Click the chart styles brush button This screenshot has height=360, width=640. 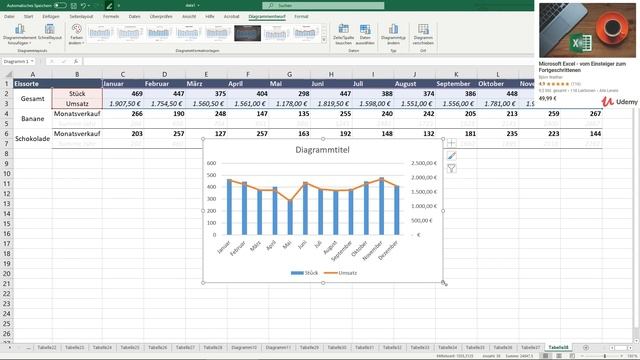[451, 156]
